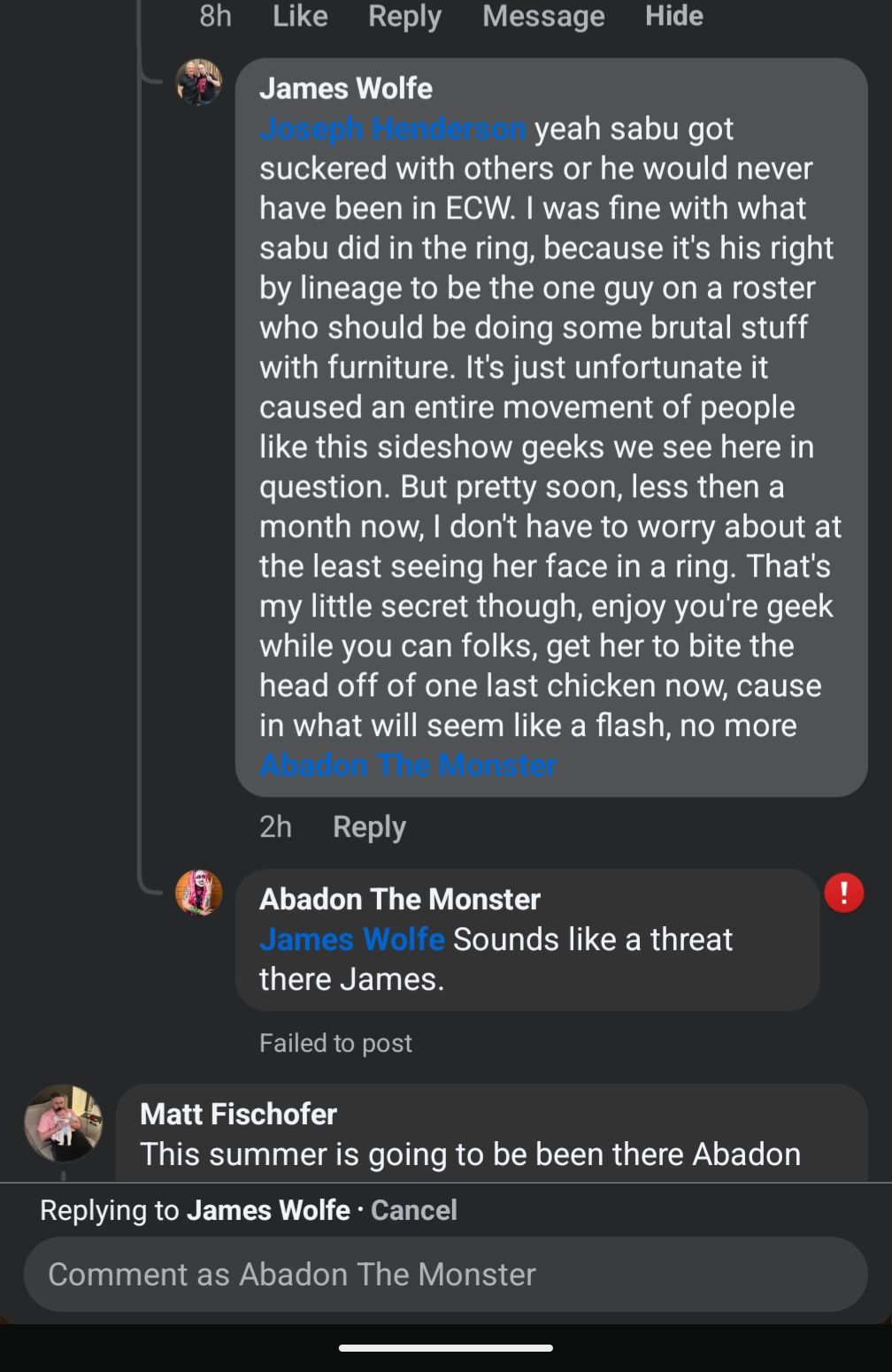Open the Joseph Henderson mention link
This screenshot has height=1372, width=892.
pyautogui.click(x=392, y=128)
